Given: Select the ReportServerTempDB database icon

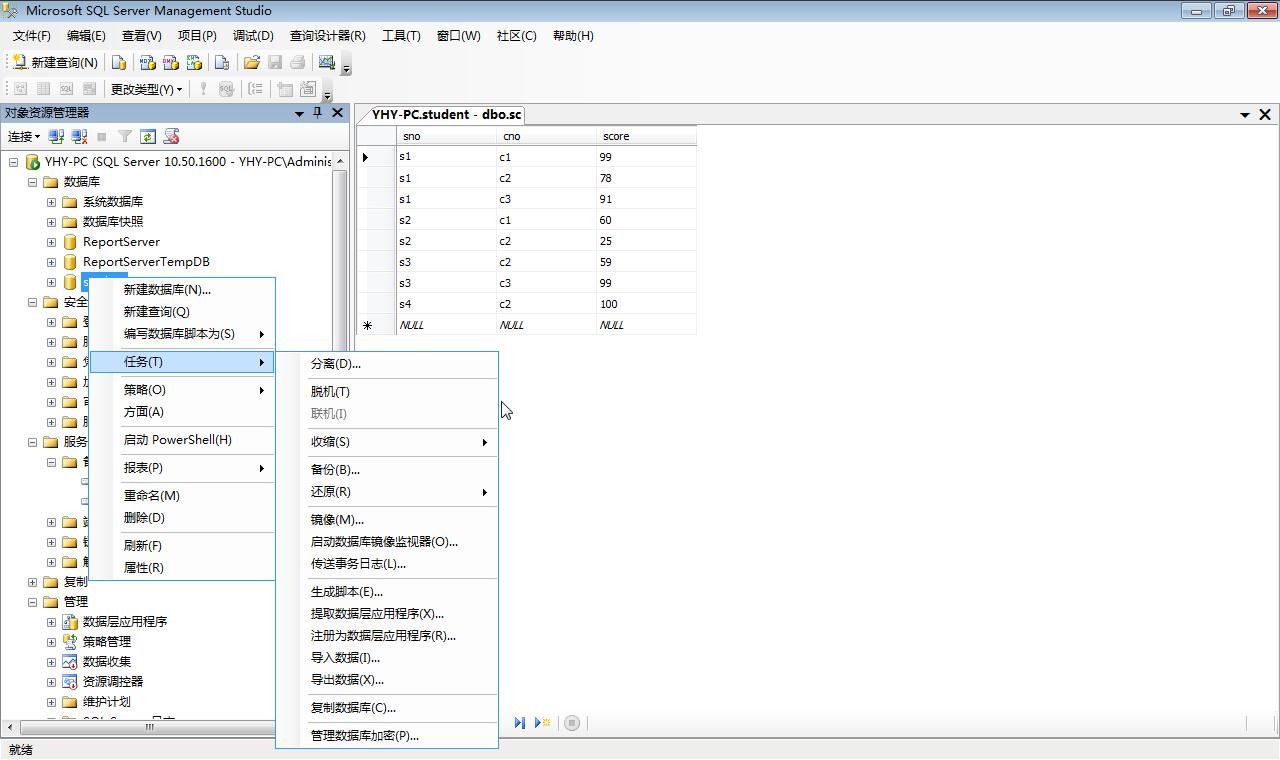Looking at the screenshot, I should pyautogui.click(x=70, y=262).
